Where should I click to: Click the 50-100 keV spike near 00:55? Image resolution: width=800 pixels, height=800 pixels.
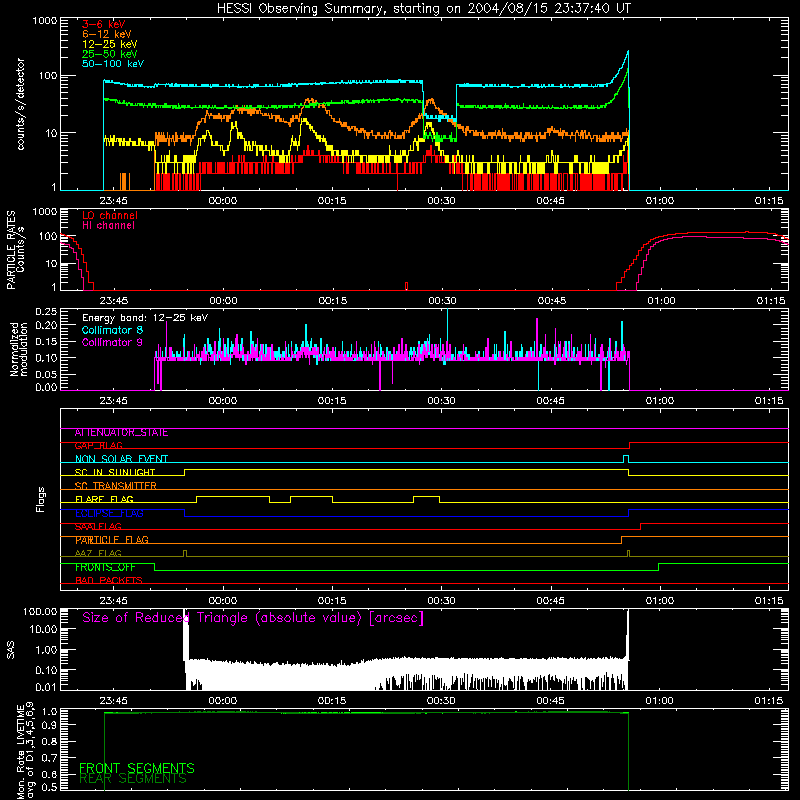click(x=628, y=52)
